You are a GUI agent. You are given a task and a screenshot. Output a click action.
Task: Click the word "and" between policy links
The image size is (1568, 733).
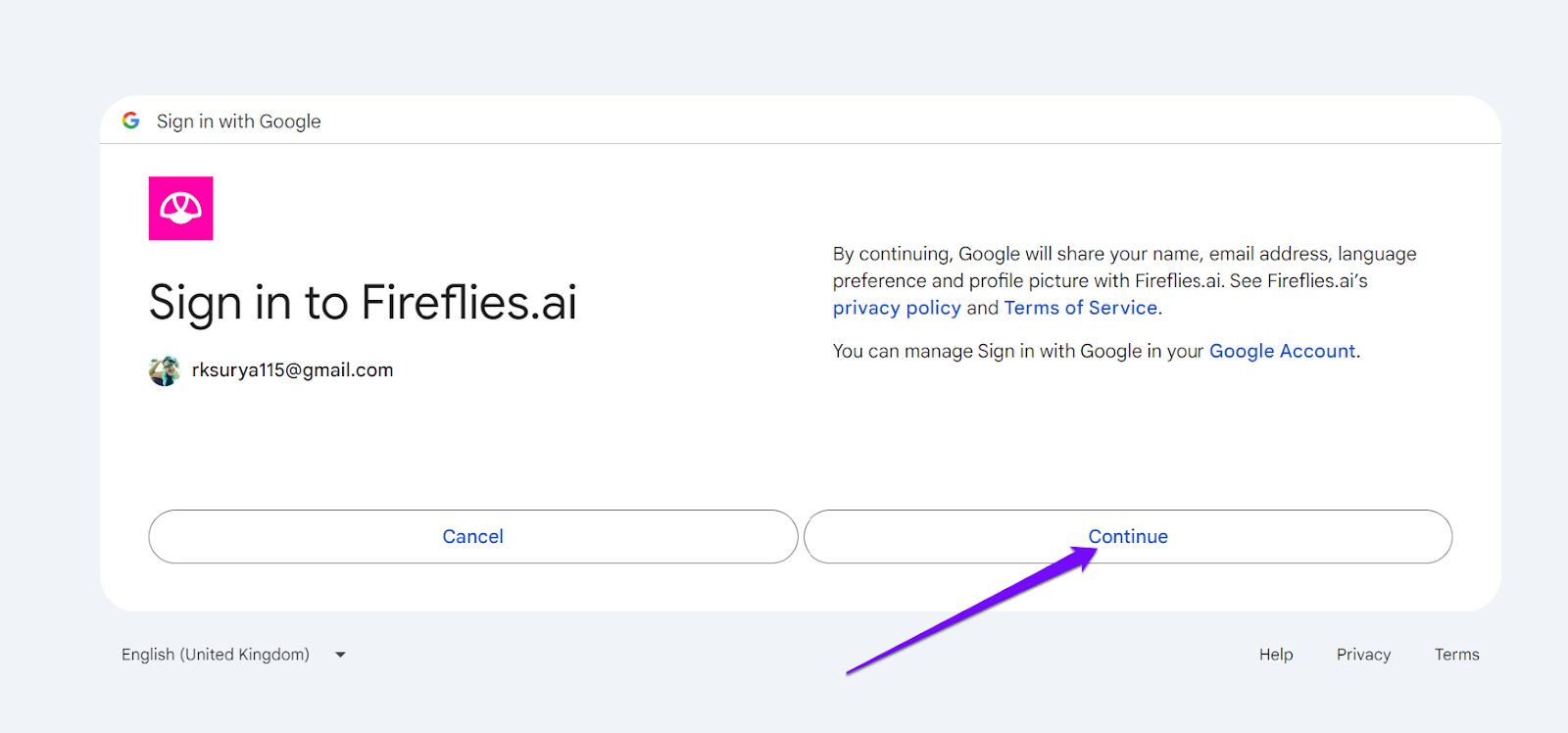coord(983,308)
